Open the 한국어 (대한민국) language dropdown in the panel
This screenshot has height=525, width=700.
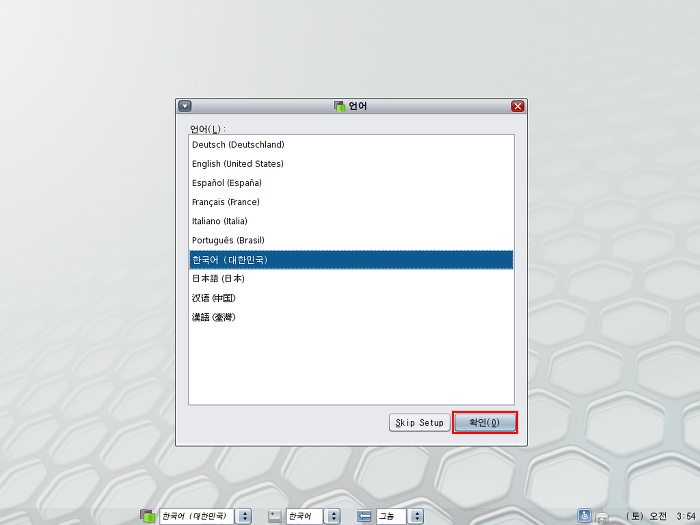(197, 517)
